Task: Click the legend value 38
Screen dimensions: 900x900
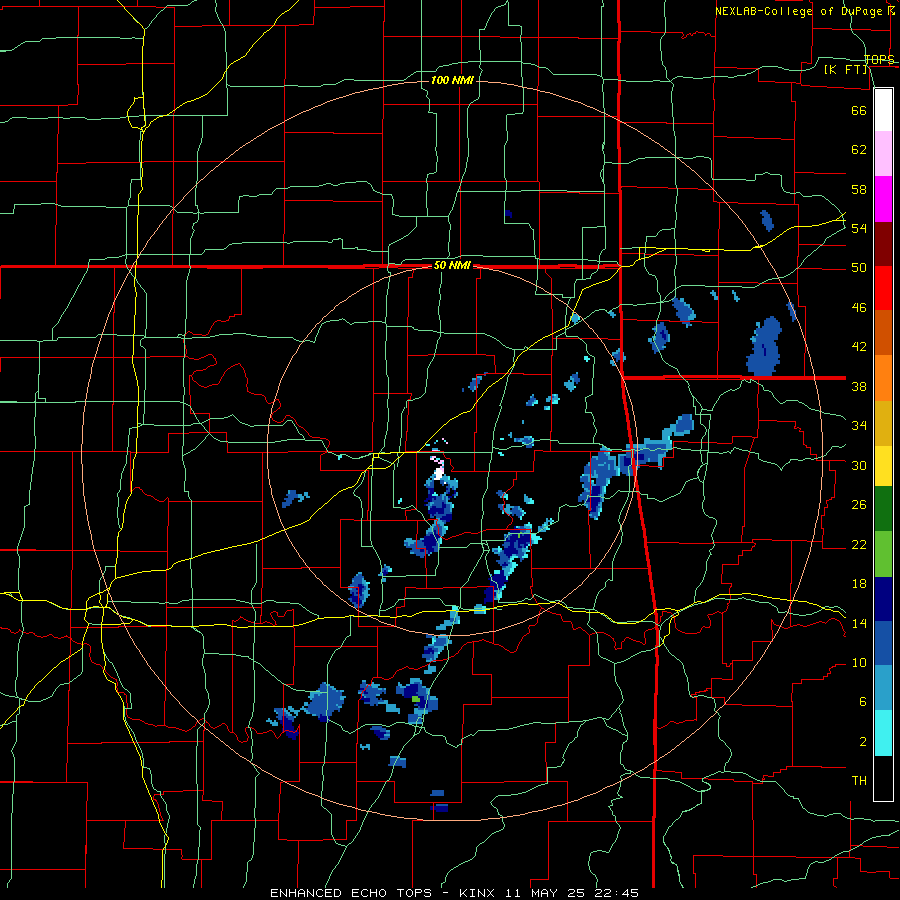Action: pos(859,386)
